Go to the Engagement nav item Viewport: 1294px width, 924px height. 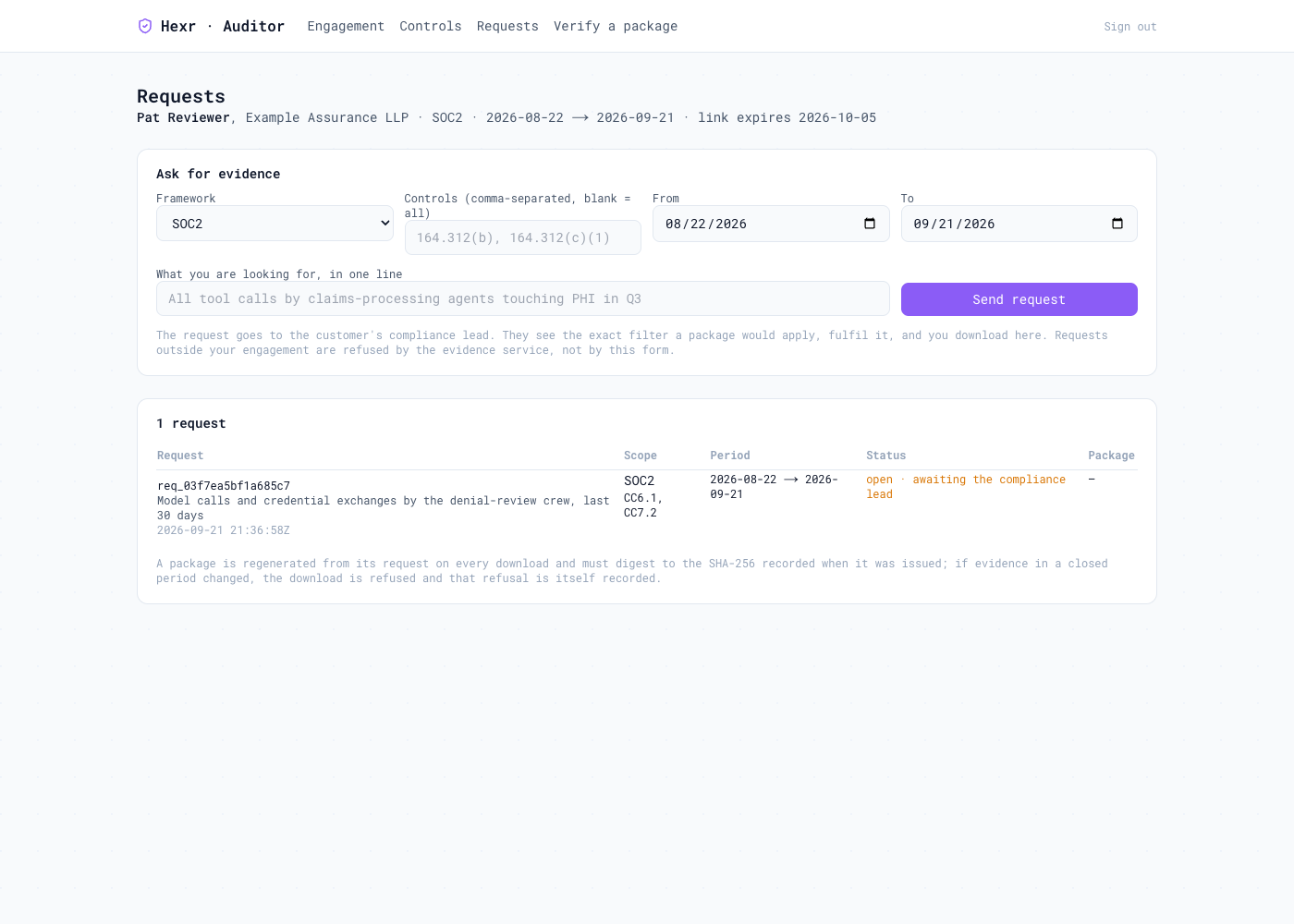[346, 26]
